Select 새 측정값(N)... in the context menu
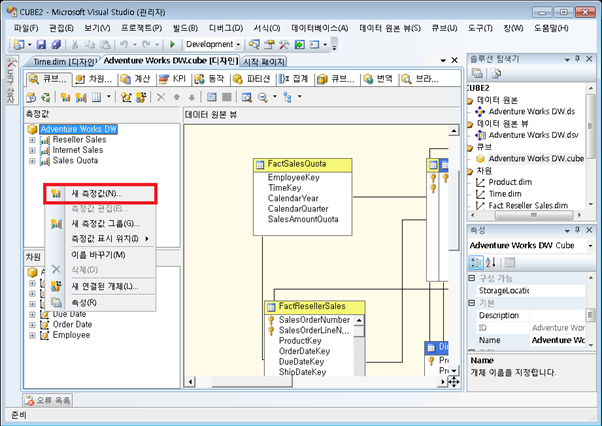 [x=100, y=193]
